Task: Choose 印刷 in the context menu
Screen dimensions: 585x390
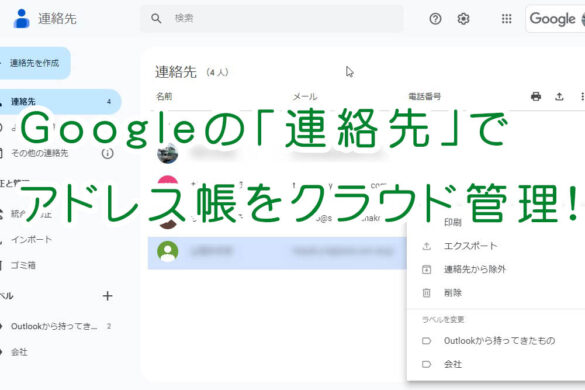Action: [453, 222]
